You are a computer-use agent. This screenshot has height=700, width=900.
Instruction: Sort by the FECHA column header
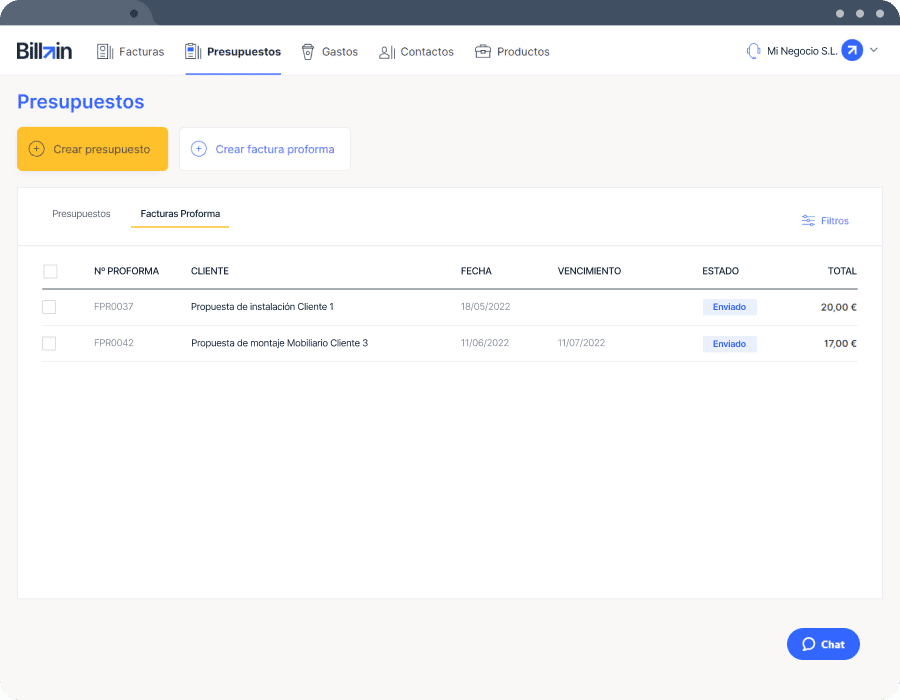pos(476,271)
